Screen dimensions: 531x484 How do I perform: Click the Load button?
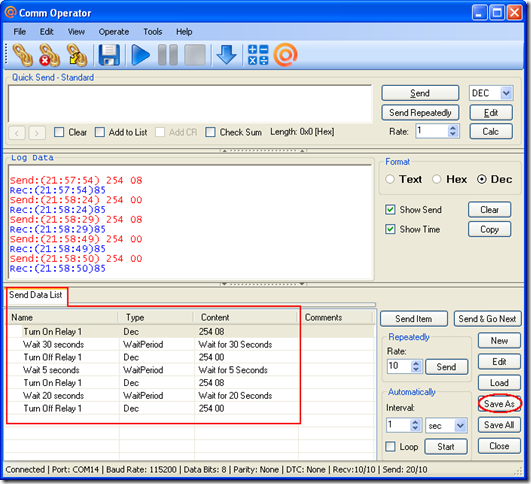[x=499, y=383]
